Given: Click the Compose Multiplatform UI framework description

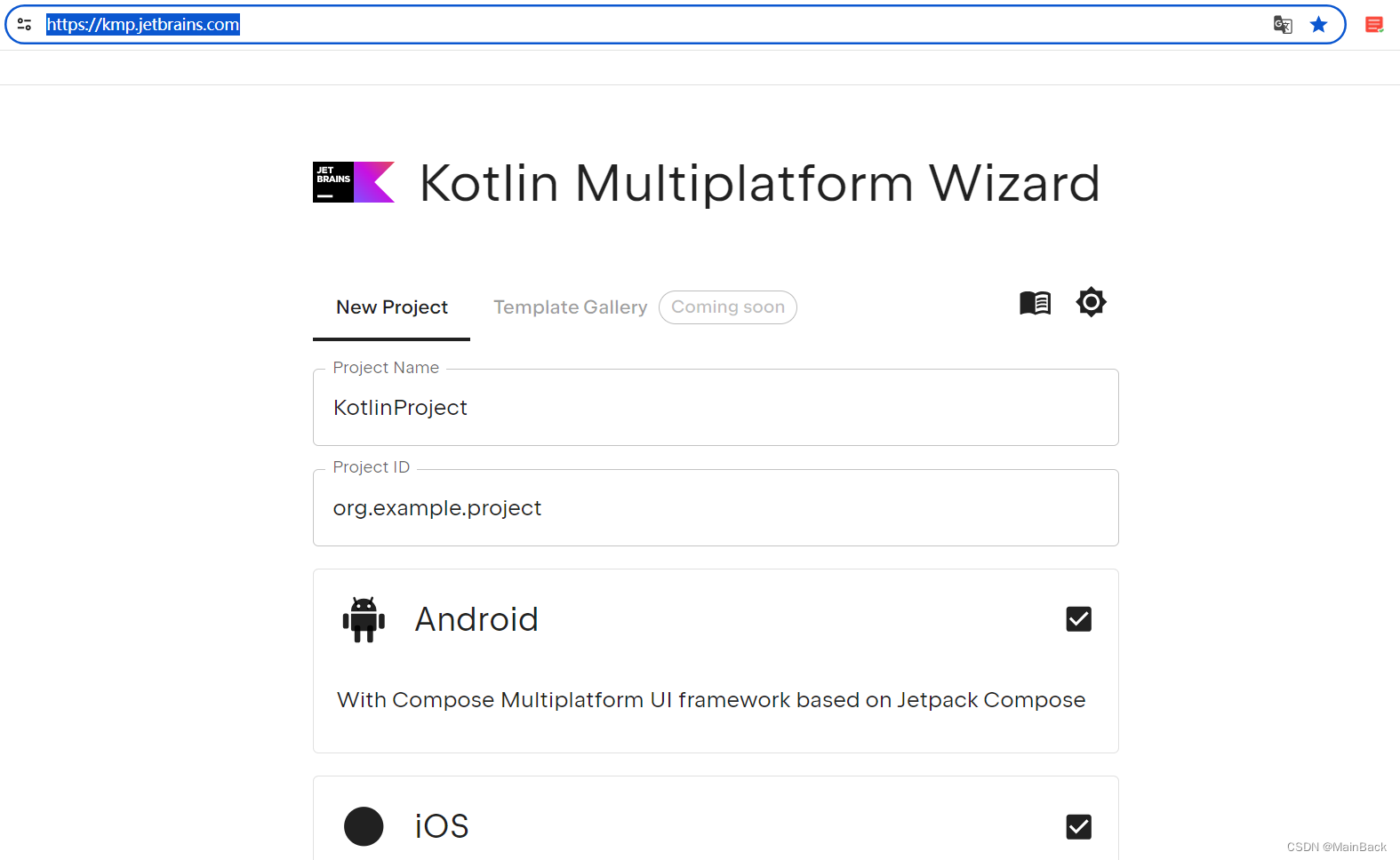Looking at the screenshot, I should tap(711, 700).
